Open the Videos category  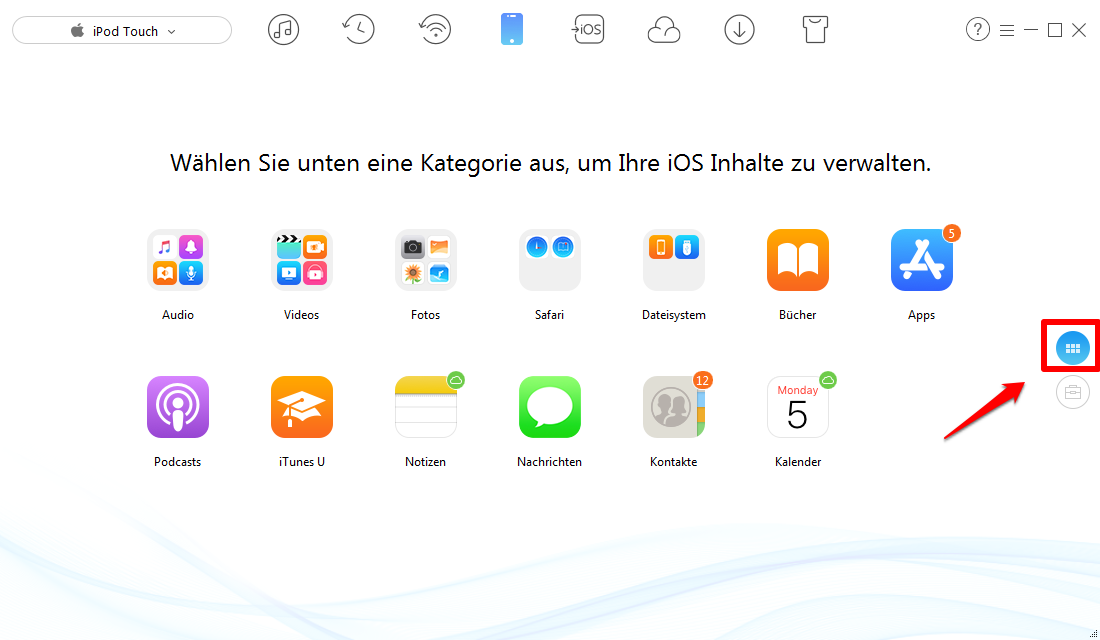302,260
